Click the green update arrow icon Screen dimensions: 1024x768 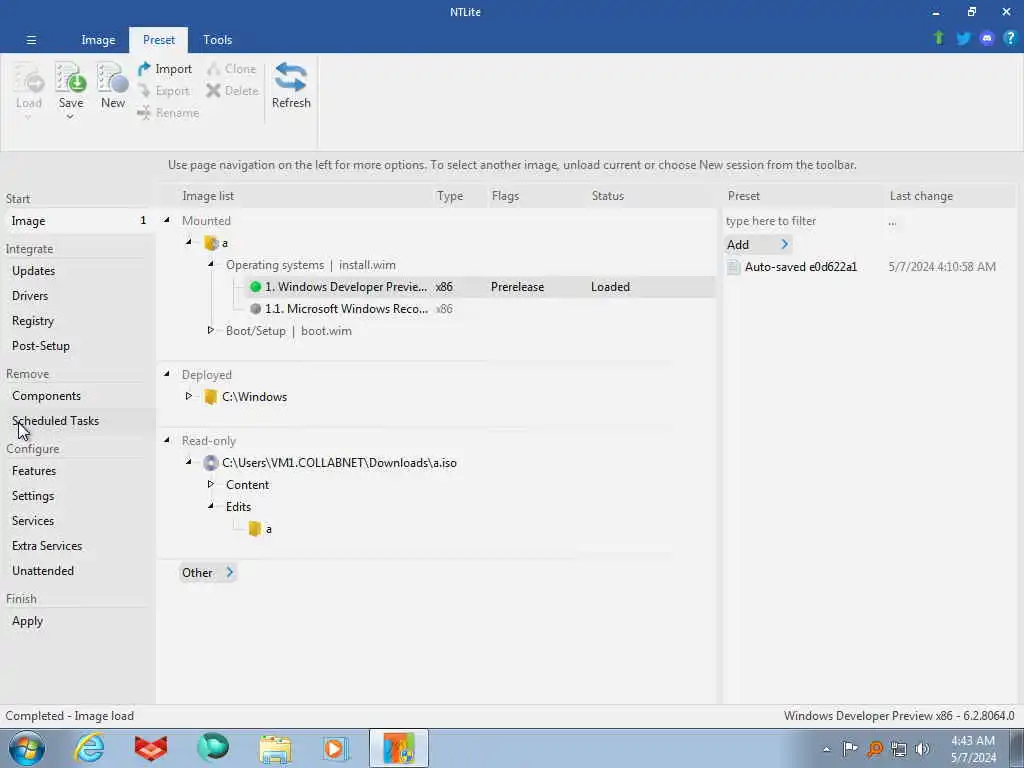click(x=938, y=38)
